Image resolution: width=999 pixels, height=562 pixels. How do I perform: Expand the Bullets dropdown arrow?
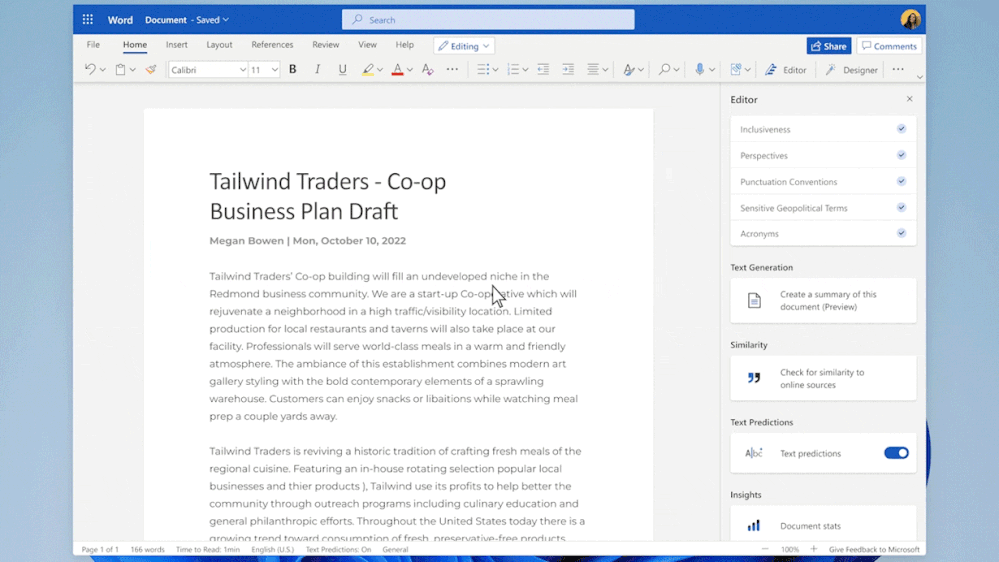[495, 70]
